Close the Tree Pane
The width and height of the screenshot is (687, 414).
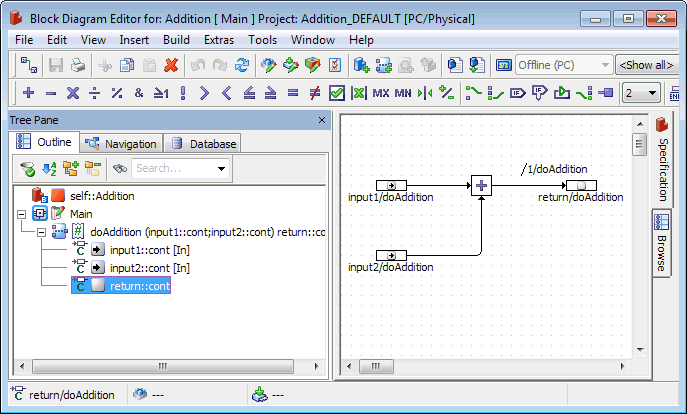pos(322,120)
